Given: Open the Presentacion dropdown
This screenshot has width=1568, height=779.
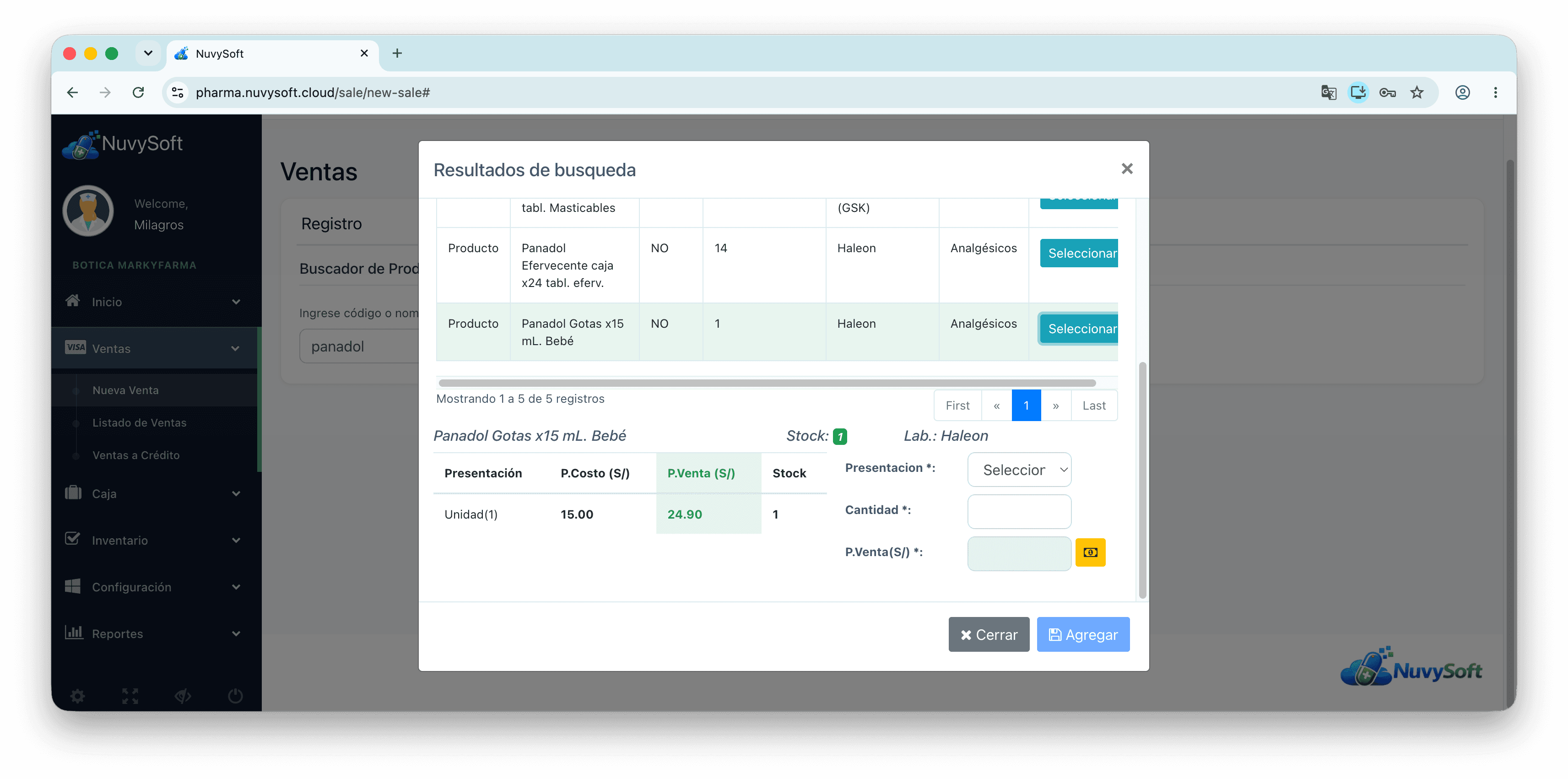Looking at the screenshot, I should (x=1019, y=470).
